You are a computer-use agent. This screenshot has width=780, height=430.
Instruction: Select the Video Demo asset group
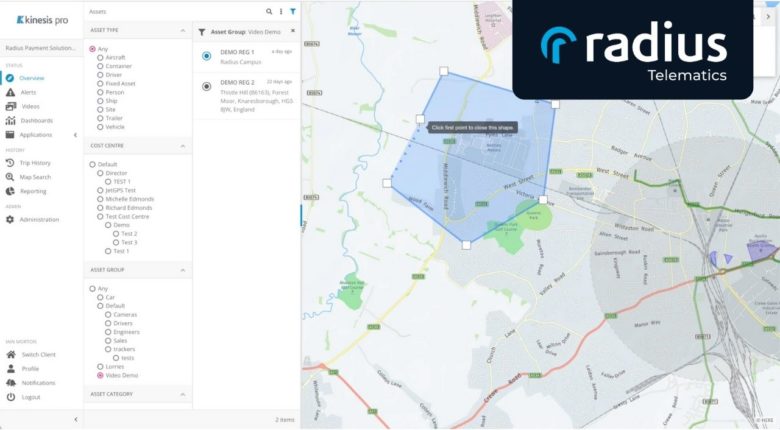100,375
